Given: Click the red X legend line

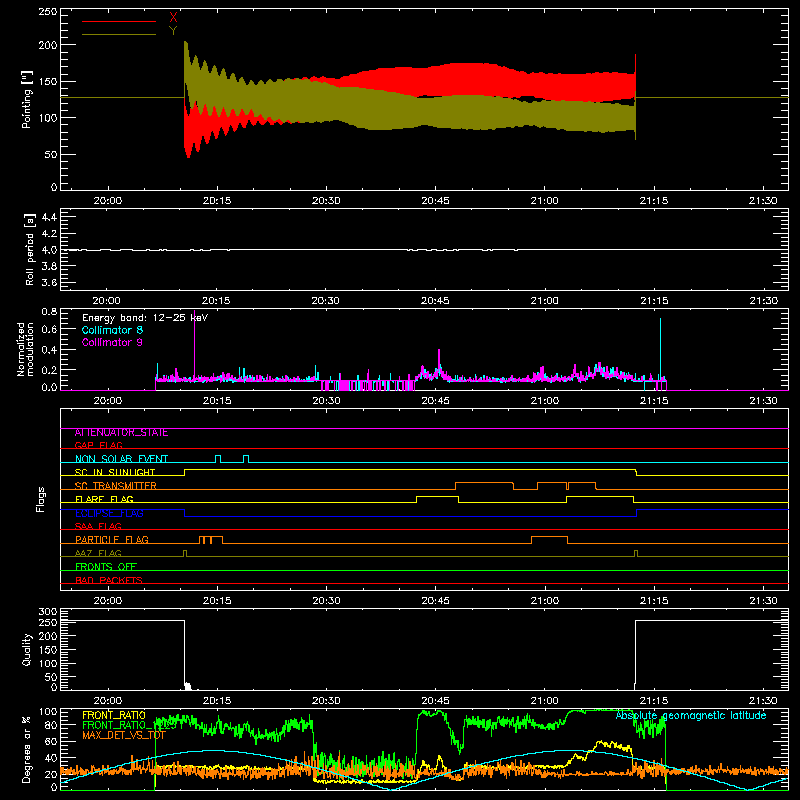Looking at the screenshot, I should click(118, 21).
